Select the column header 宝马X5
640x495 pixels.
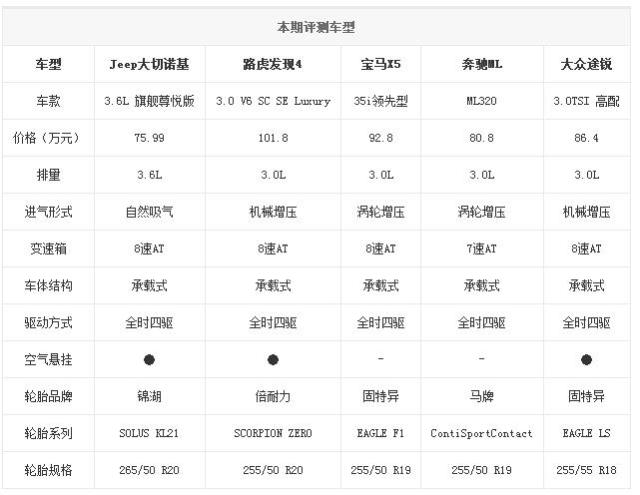[380, 64]
